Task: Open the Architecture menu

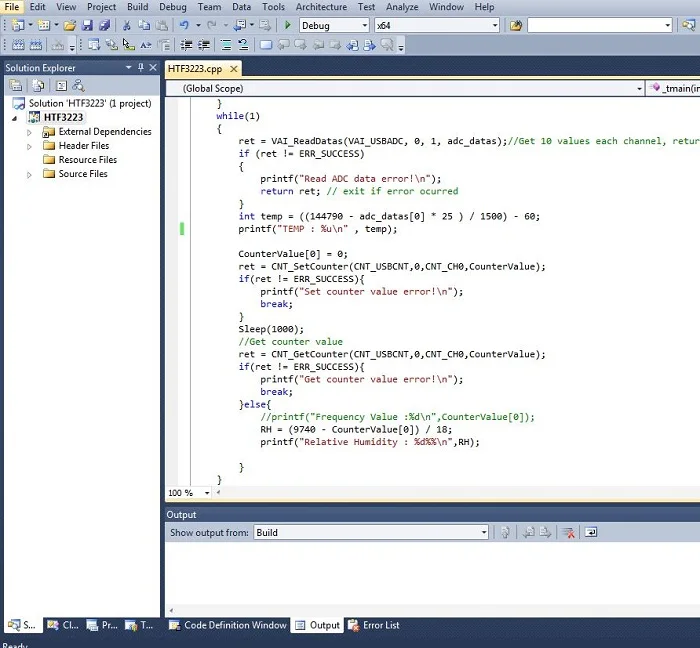Action: click(321, 7)
